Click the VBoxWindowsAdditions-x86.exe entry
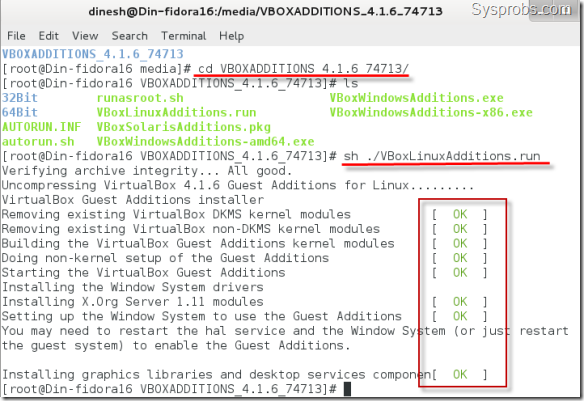The height and width of the screenshot is (401, 584). tap(431, 112)
